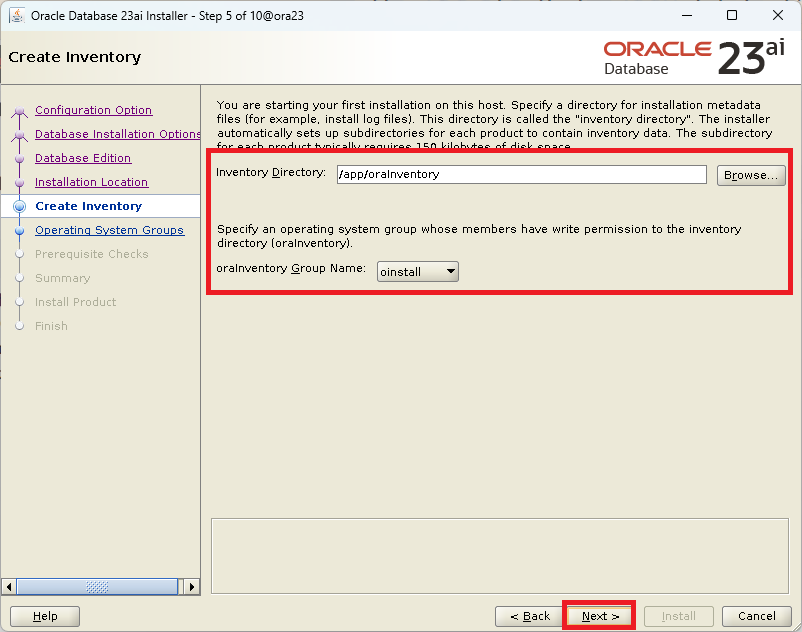Image resolution: width=802 pixels, height=632 pixels.
Task: Maximize the installer window
Action: [x=732, y=15]
